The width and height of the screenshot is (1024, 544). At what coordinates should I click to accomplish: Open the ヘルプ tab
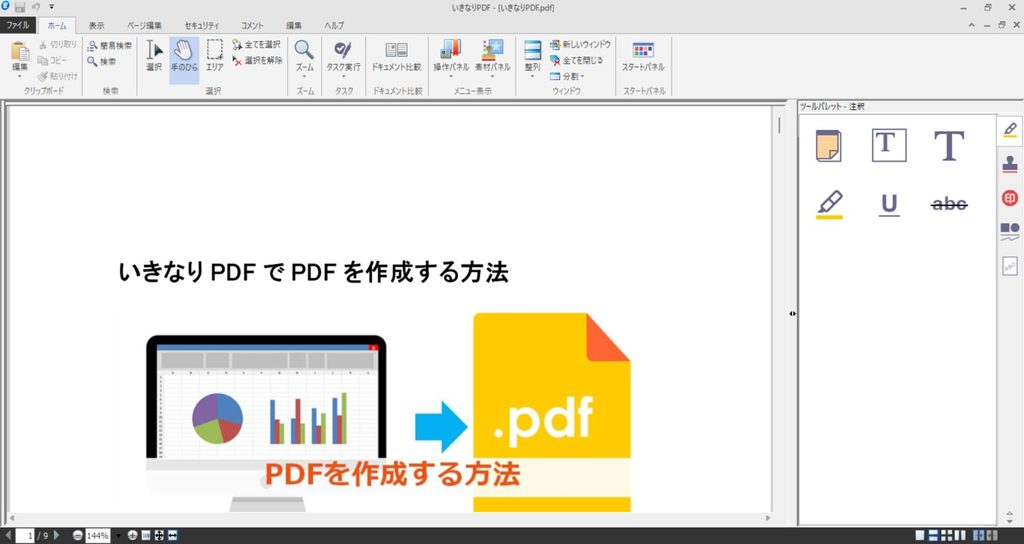[x=334, y=25]
